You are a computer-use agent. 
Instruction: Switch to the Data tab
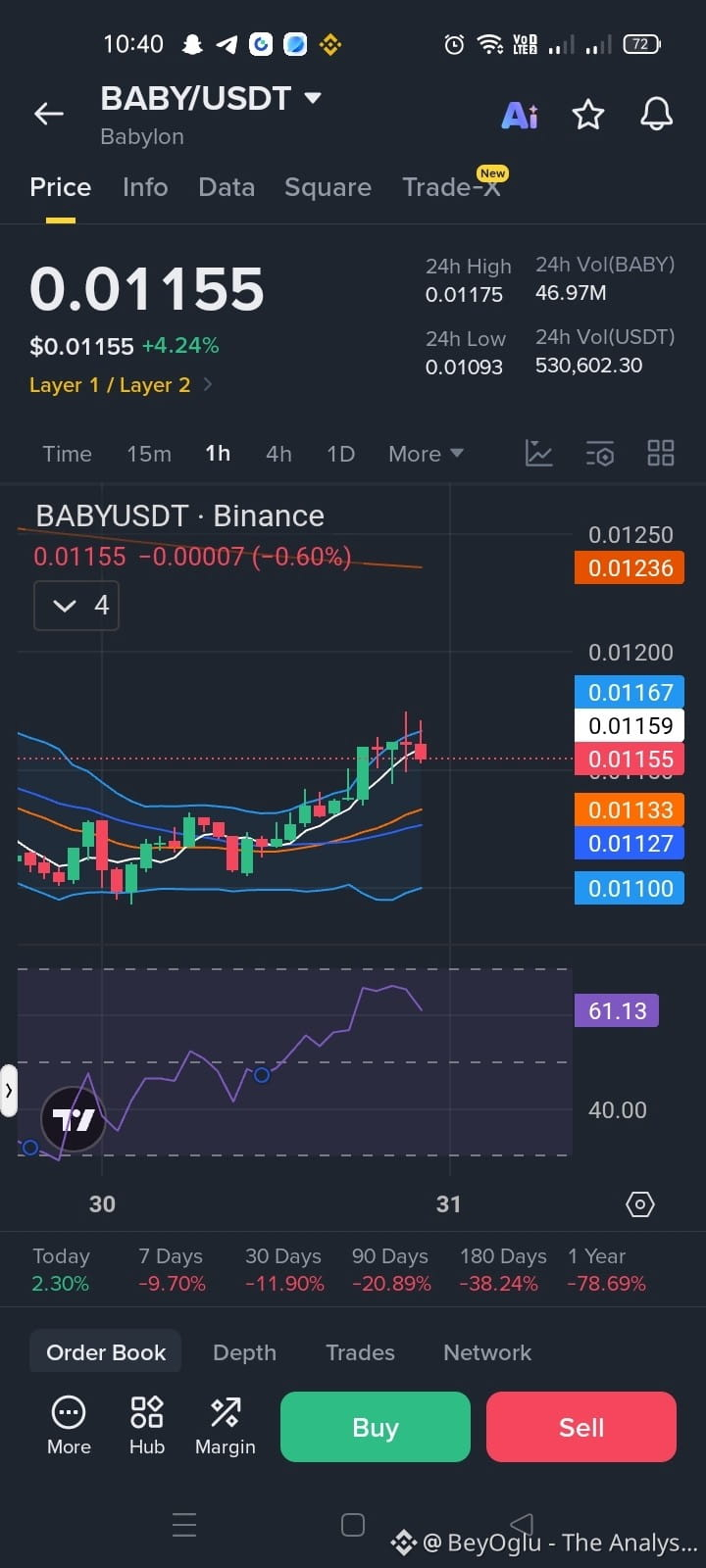pyautogui.click(x=227, y=187)
